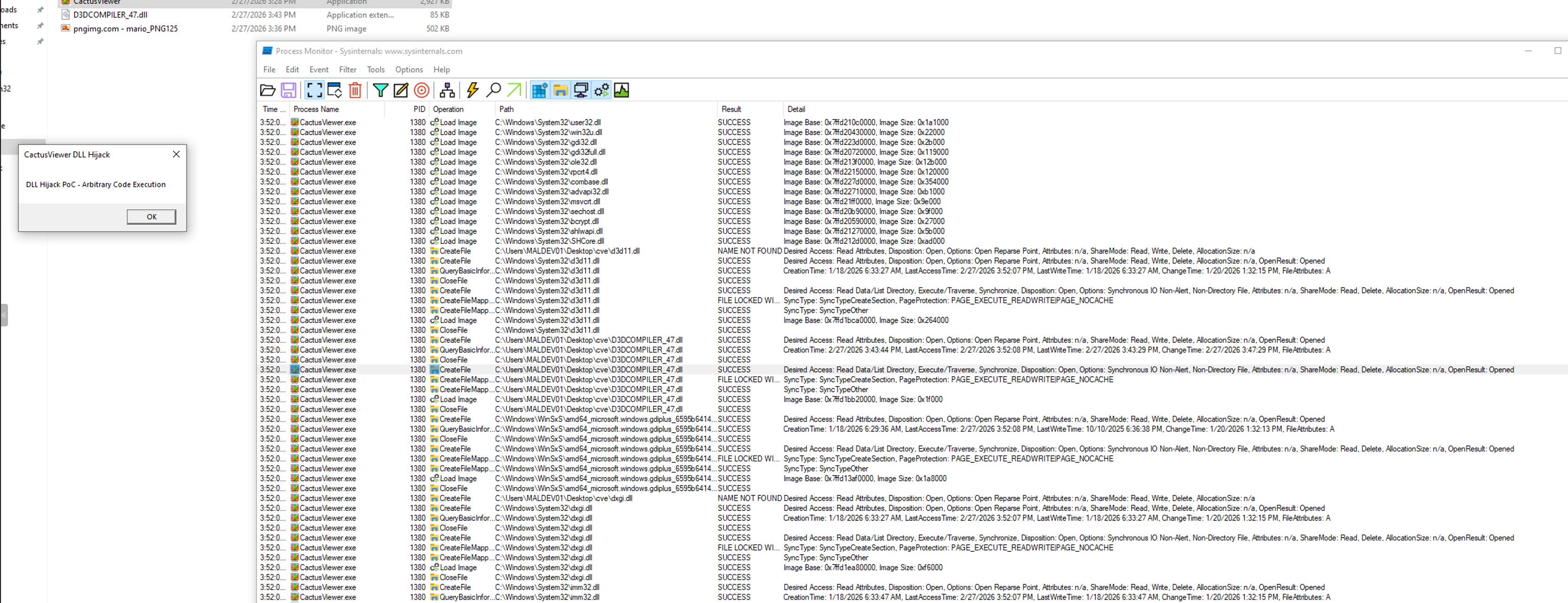Toggle network activity display

coord(581,90)
